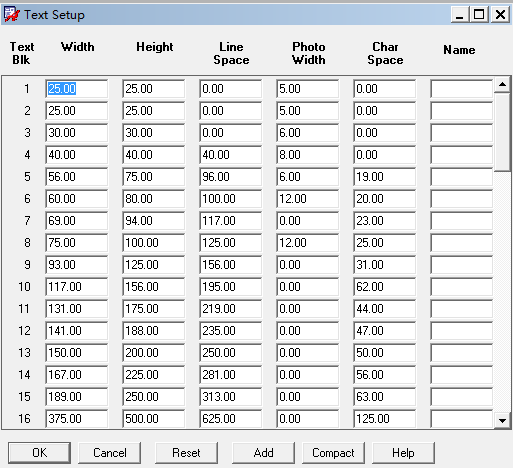Image resolution: width=513 pixels, height=468 pixels.
Task: Click the Height field showing 75.00
Action: (x=153, y=177)
